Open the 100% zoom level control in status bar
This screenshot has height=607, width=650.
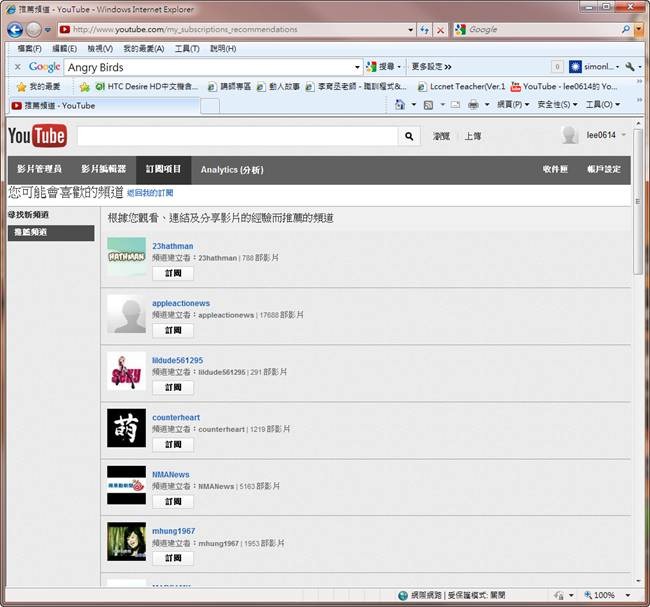(607, 595)
